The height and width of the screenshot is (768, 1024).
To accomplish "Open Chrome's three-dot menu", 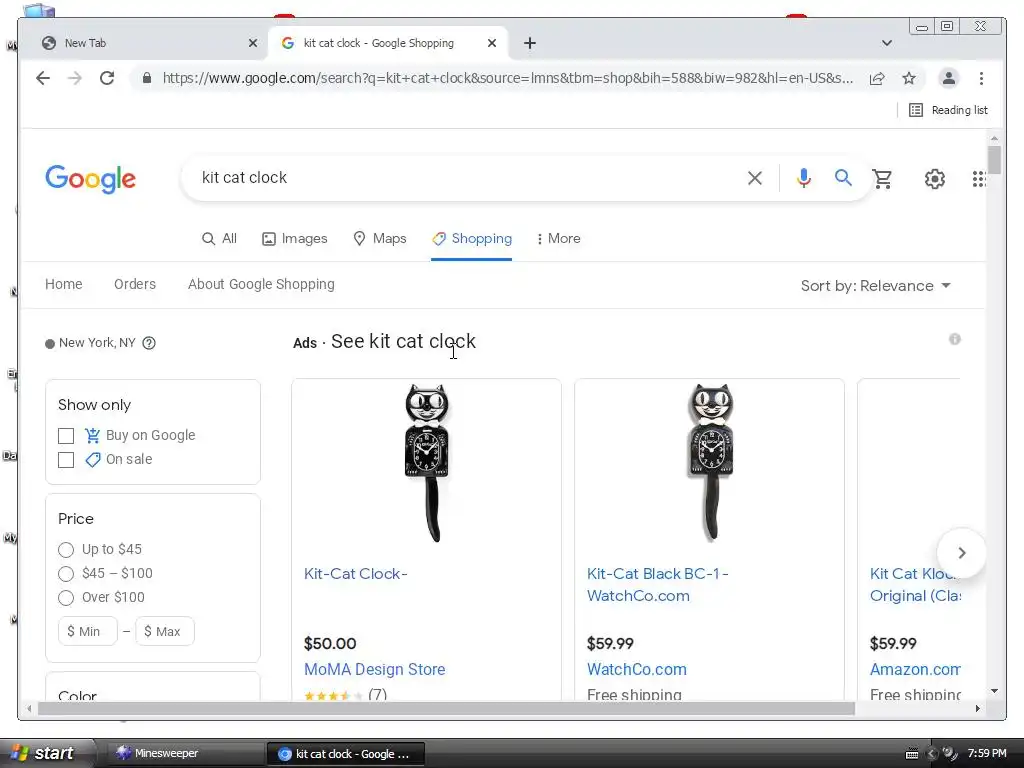I will coord(981,78).
